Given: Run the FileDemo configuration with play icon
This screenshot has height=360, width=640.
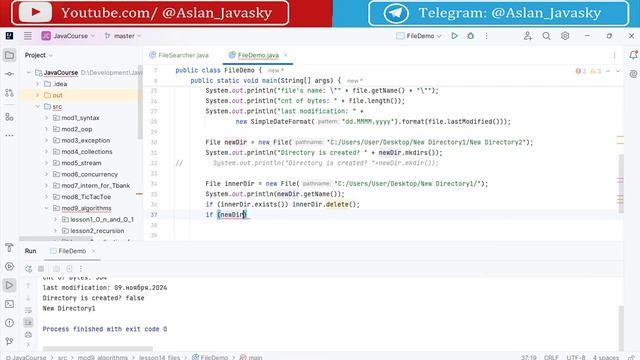Looking at the screenshot, I should 454,36.
